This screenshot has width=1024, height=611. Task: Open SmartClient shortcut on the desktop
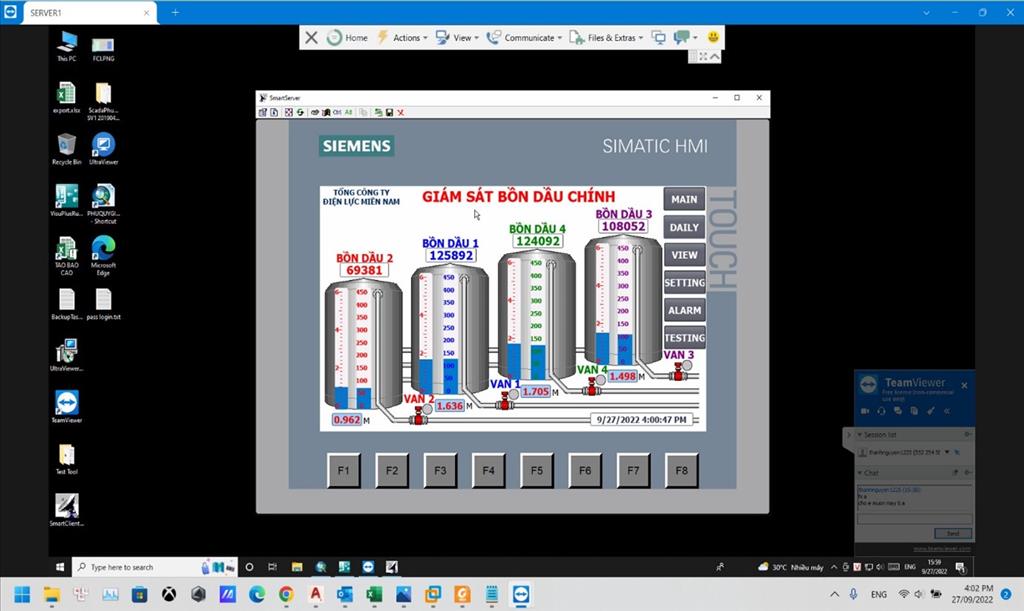tap(67, 510)
